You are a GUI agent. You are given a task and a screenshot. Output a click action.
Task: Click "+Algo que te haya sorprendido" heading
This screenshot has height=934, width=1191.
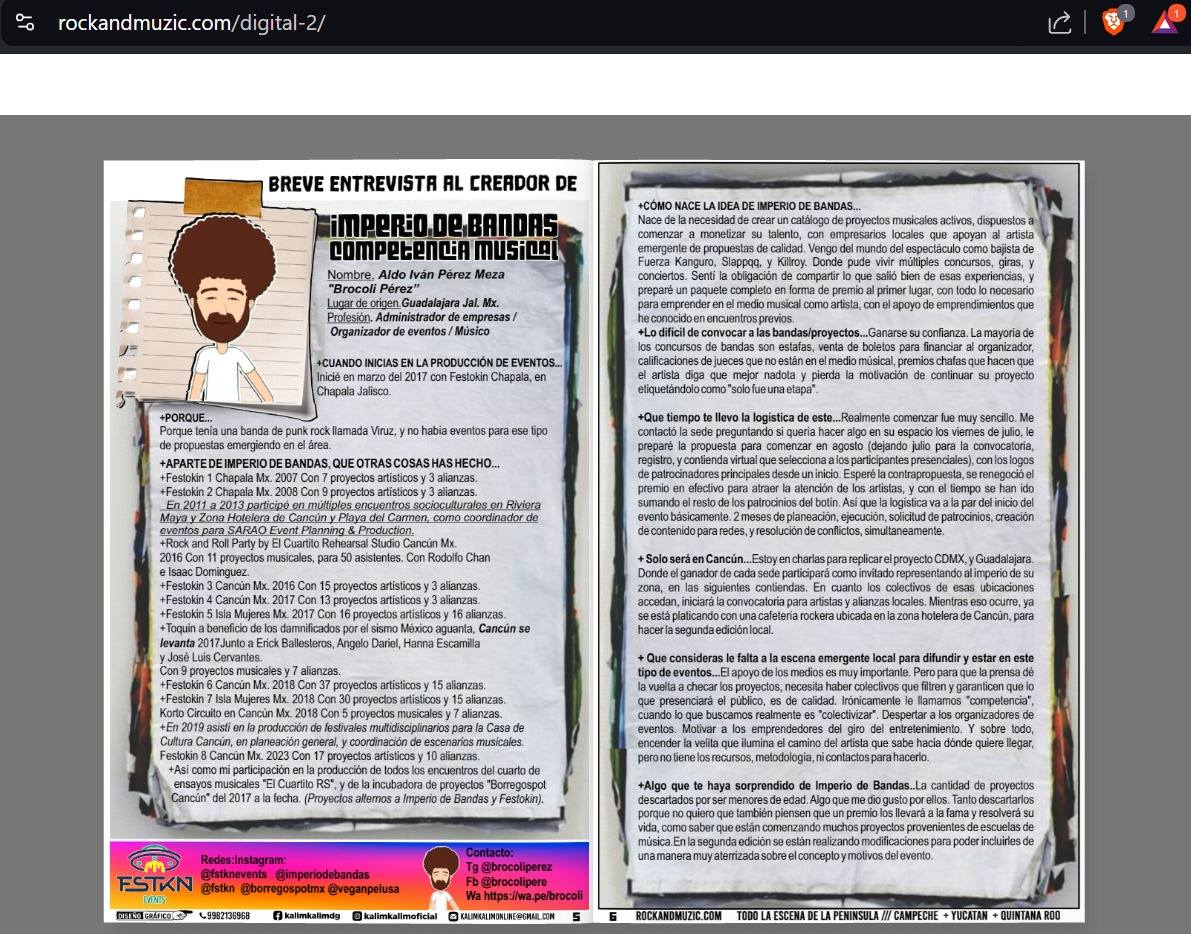point(776,785)
